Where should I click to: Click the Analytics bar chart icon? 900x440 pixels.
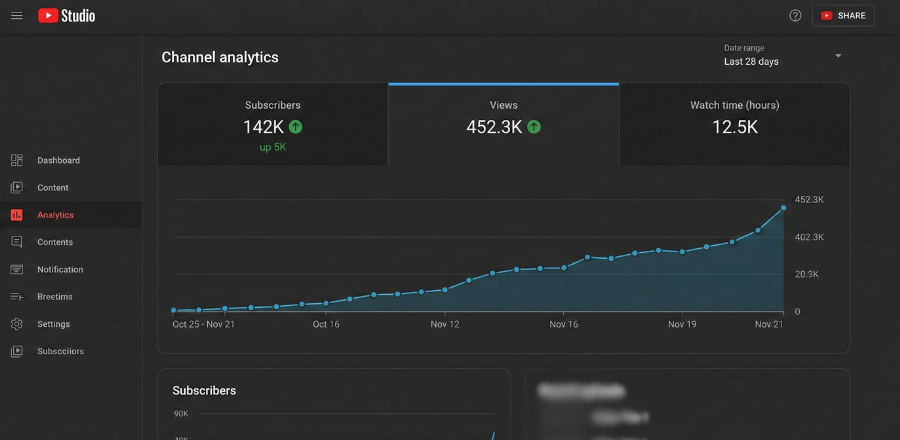17,215
